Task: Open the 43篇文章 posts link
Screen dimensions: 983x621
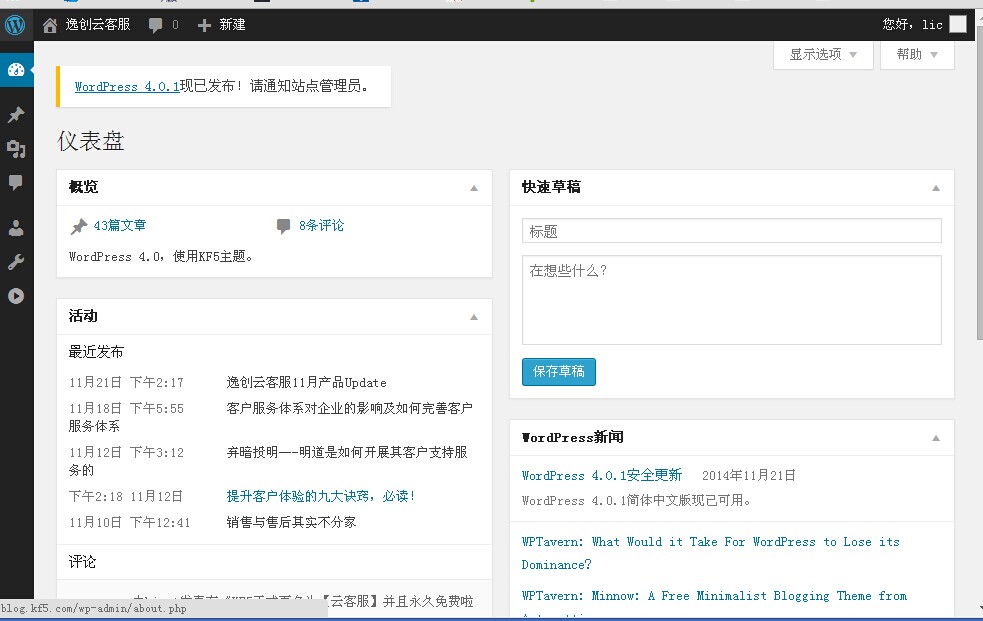Action: (x=120, y=226)
